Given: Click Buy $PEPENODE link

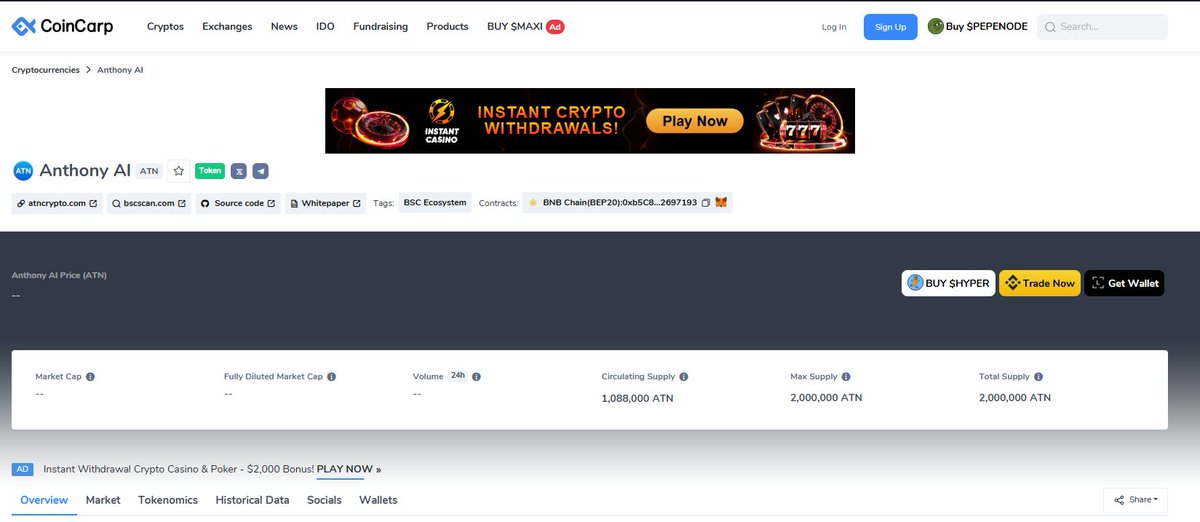Looking at the screenshot, I should pos(977,27).
